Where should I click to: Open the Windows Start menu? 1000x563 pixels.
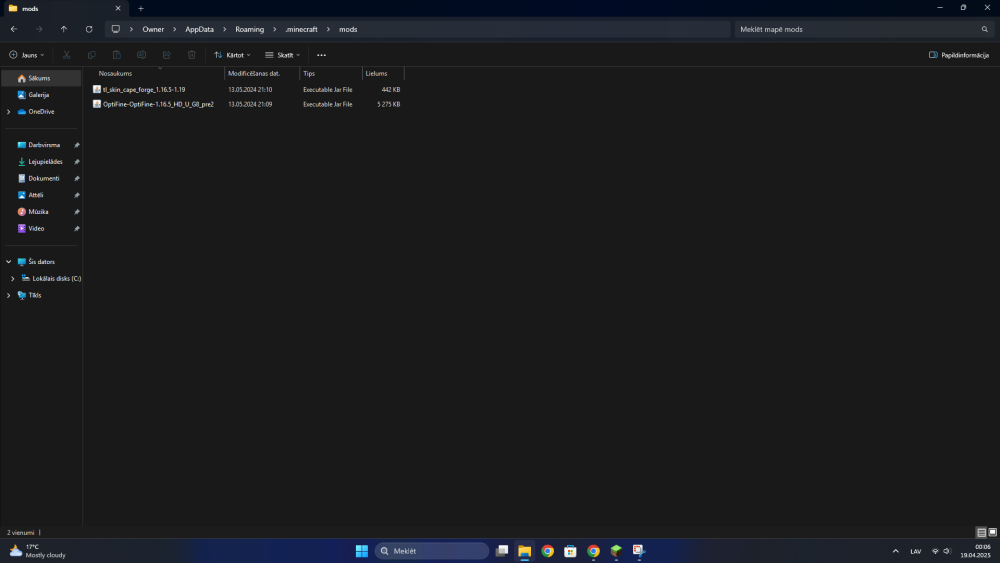coord(362,551)
